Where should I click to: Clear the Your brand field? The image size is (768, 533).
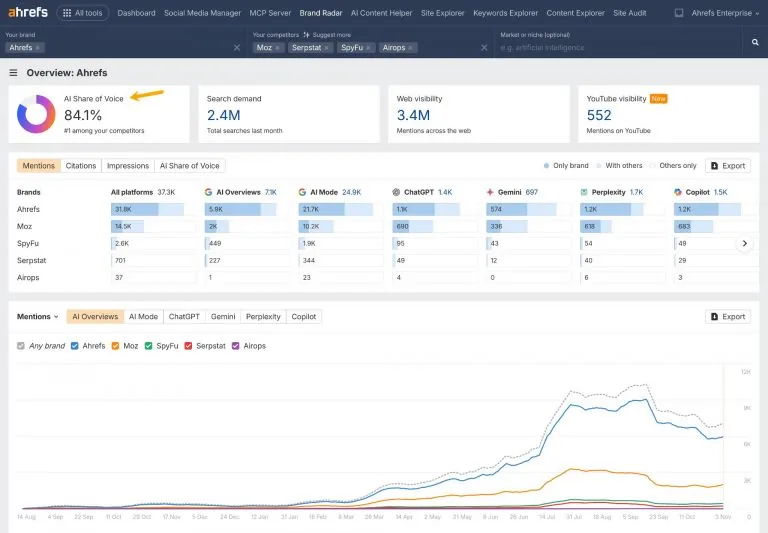pos(237,48)
